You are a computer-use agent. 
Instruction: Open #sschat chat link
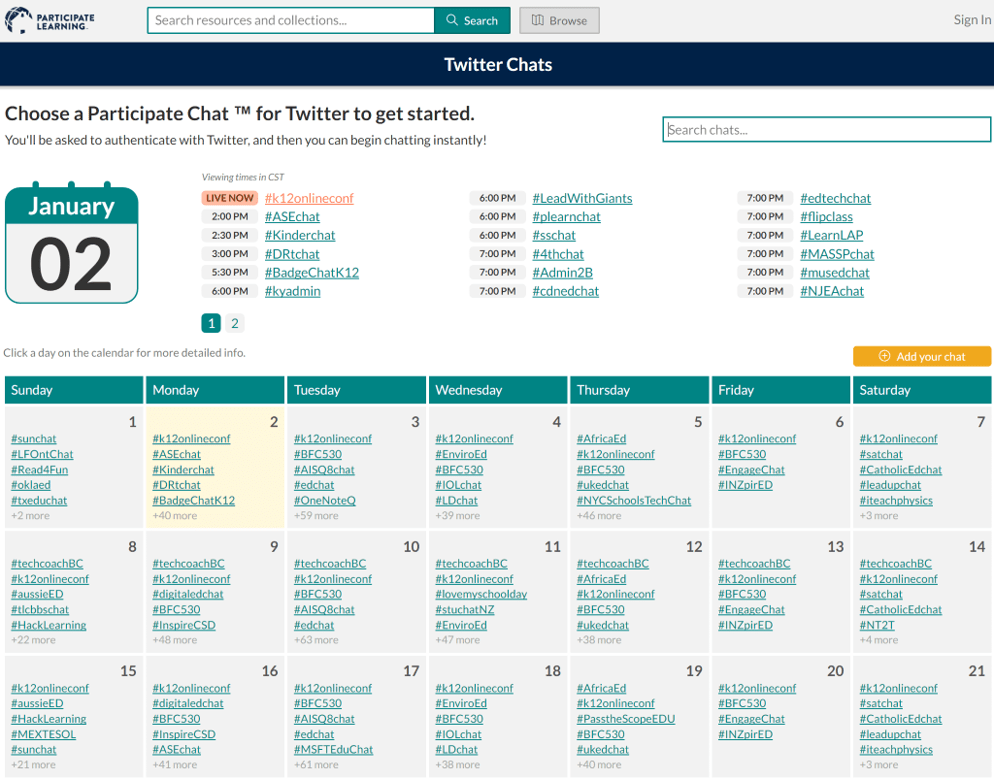tap(554, 235)
